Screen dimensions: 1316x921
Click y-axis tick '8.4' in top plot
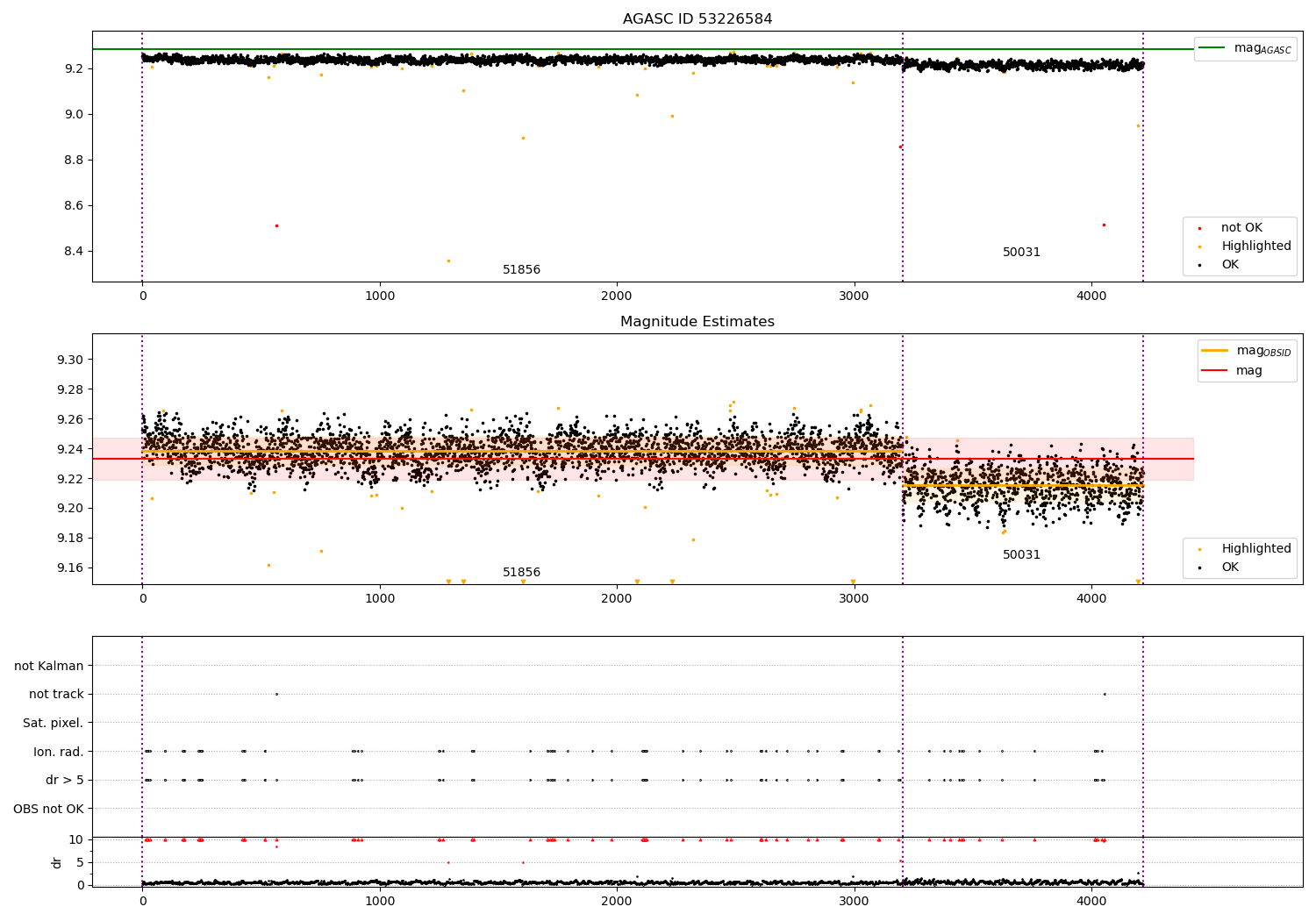pos(74,252)
